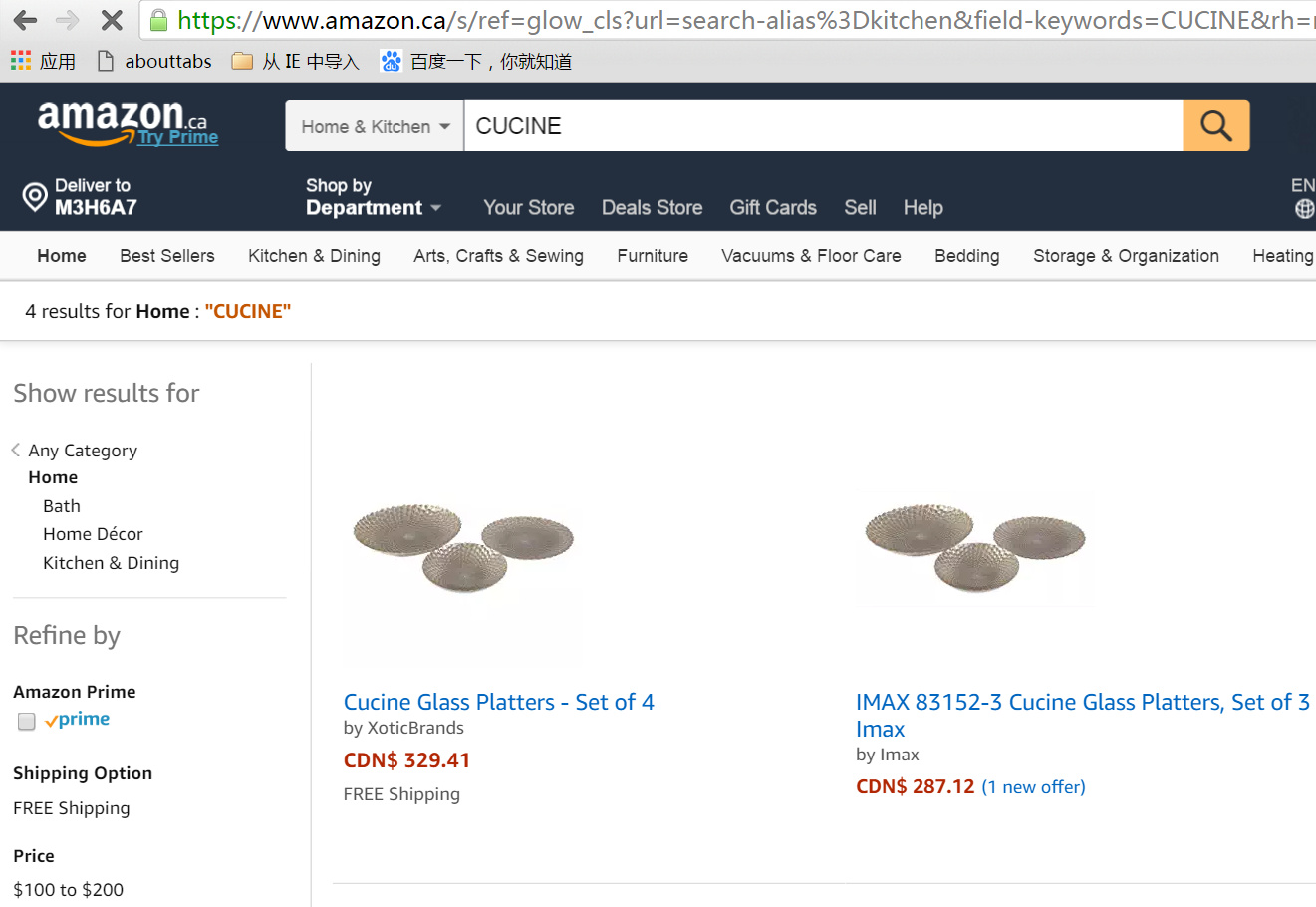This screenshot has width=1316, height=907.
Task: Click the Deliver to location pin icon
Action: (x=35, y=197)
